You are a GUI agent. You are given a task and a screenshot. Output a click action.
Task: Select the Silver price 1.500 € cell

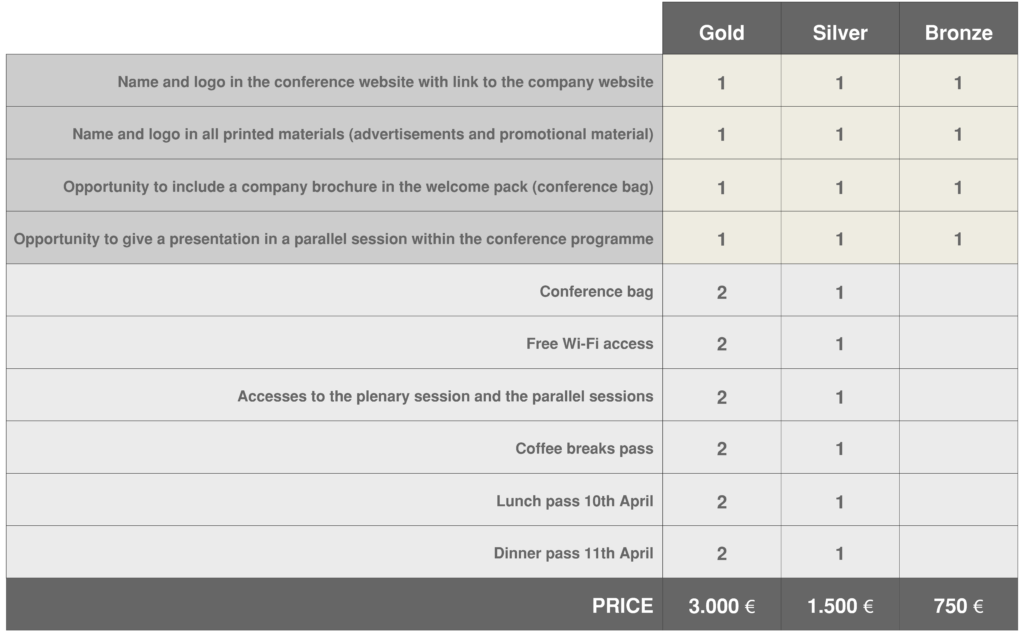coord(839,606)
